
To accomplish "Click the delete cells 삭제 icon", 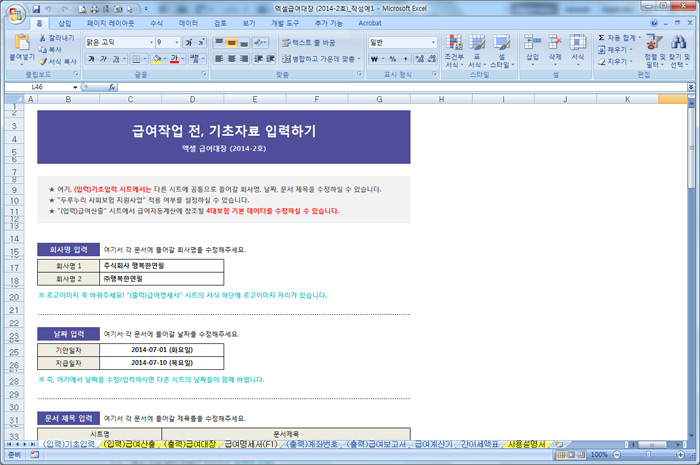I will pyautogui.click(x=555, y=42).
